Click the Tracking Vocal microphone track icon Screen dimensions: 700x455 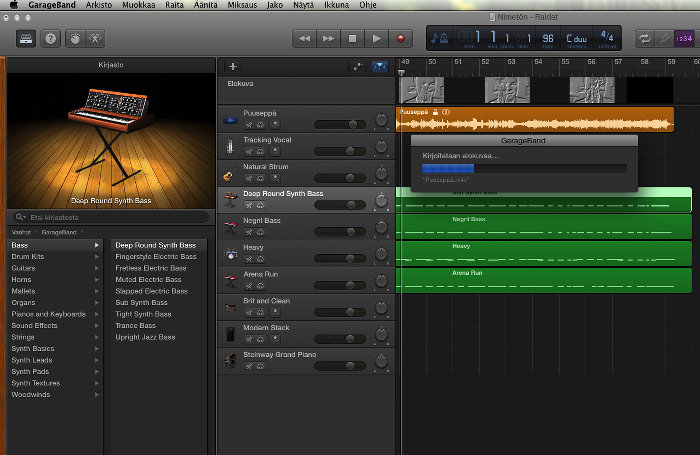click(230, 147)
